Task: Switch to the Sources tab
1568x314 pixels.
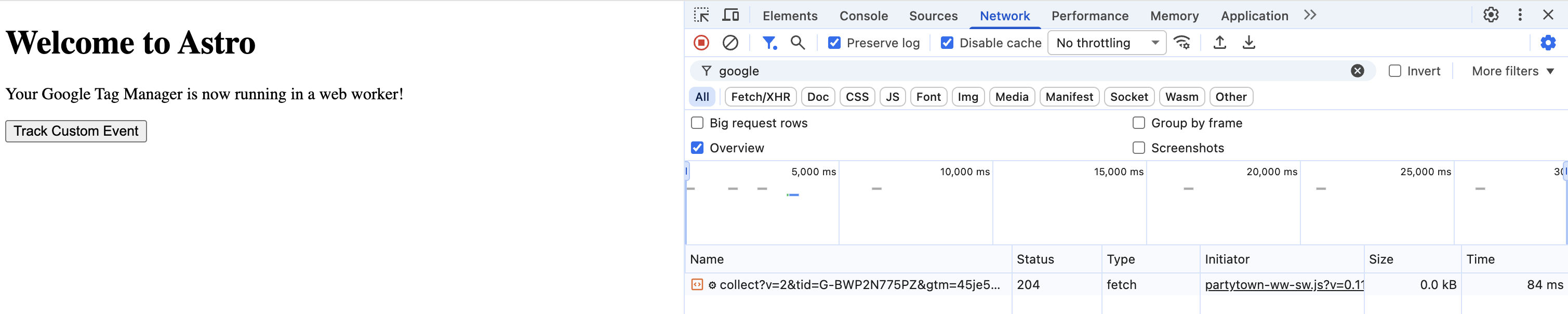Action: [x=933, y=16]
